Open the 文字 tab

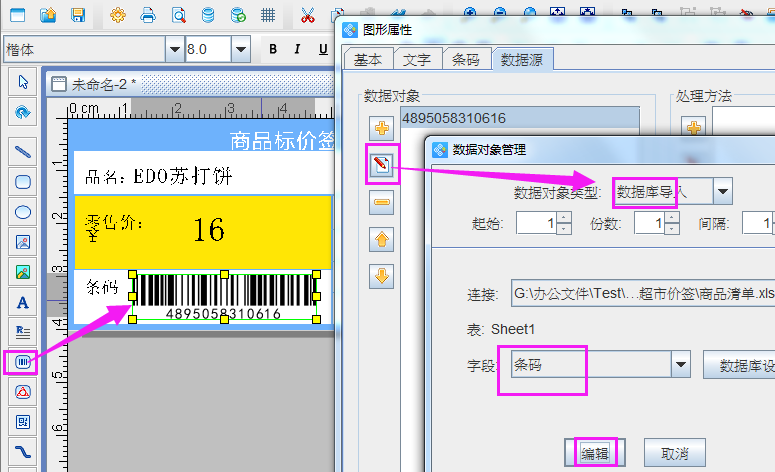pos(417,59)
